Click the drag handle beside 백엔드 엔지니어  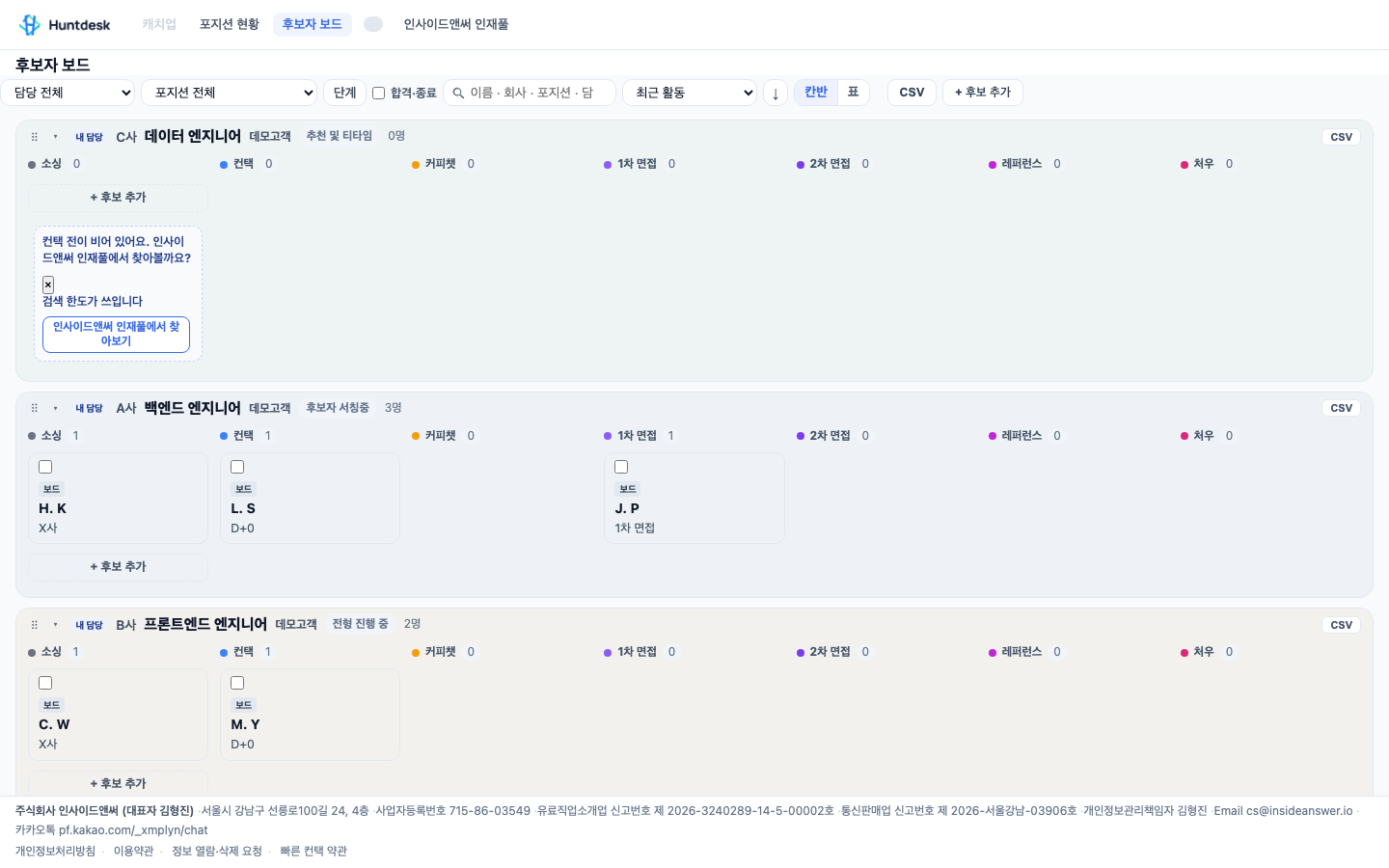point(35,408)
